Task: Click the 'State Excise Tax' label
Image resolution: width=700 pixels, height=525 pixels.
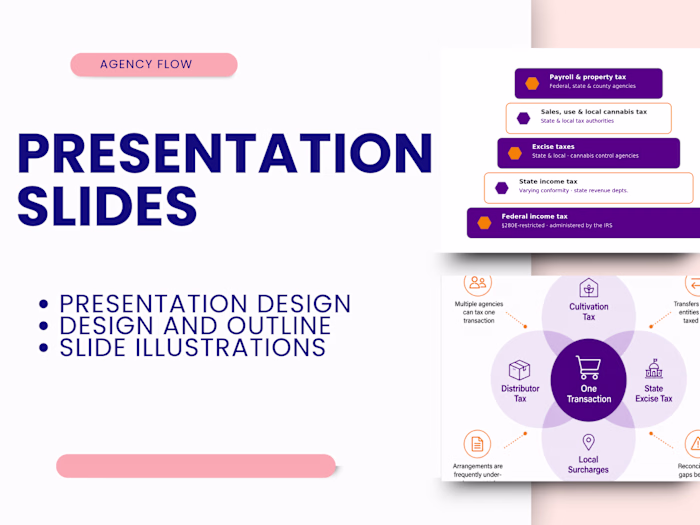Action: point(654,393)
